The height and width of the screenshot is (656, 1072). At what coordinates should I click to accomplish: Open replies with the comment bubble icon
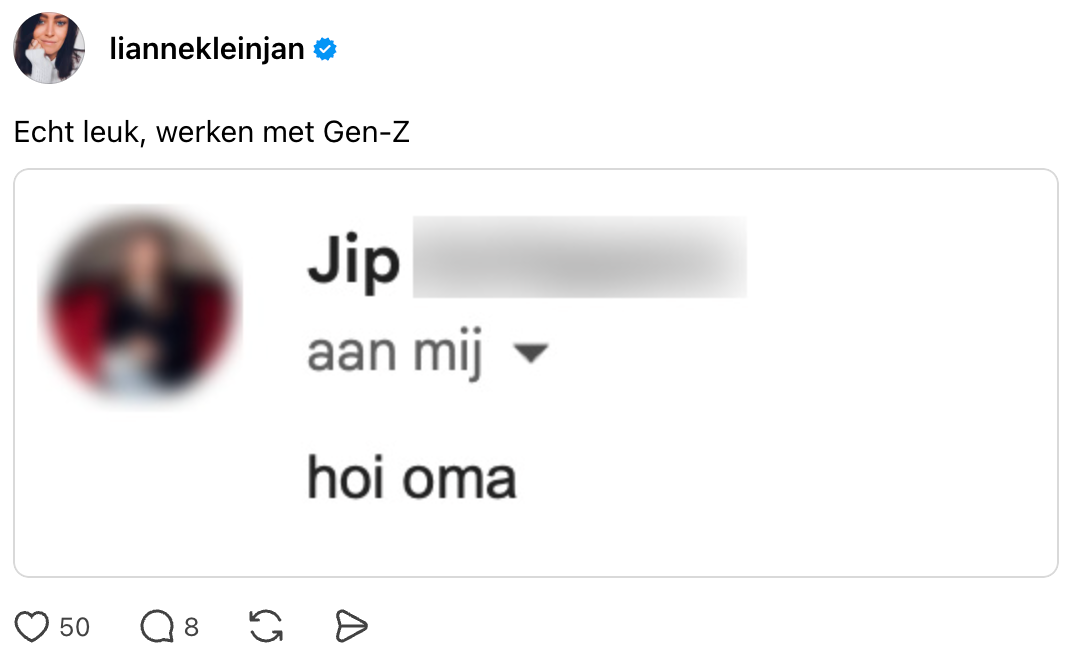[156, 627]
